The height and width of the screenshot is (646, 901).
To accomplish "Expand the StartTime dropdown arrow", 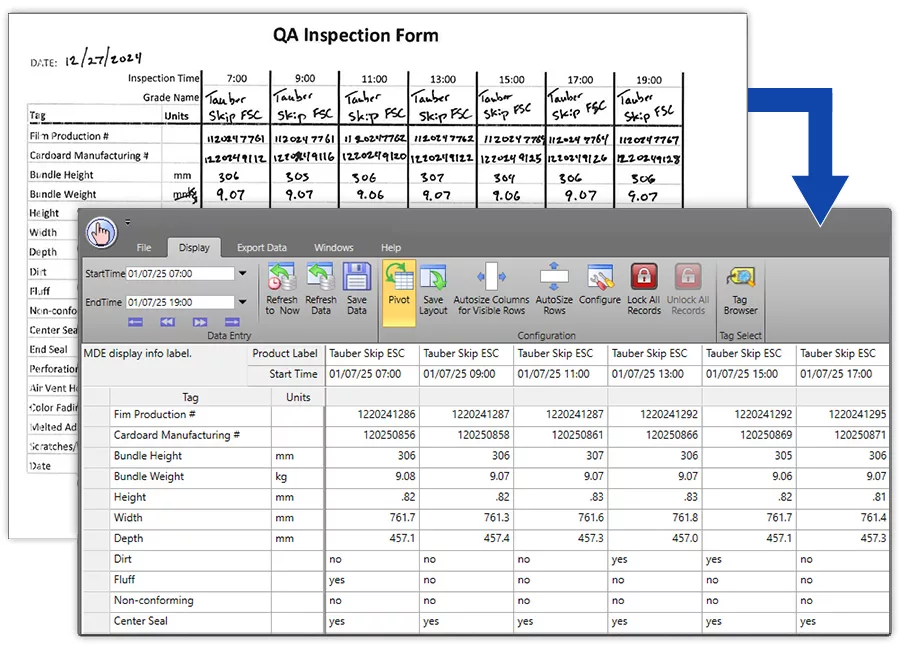I will (x=242, y=274).
